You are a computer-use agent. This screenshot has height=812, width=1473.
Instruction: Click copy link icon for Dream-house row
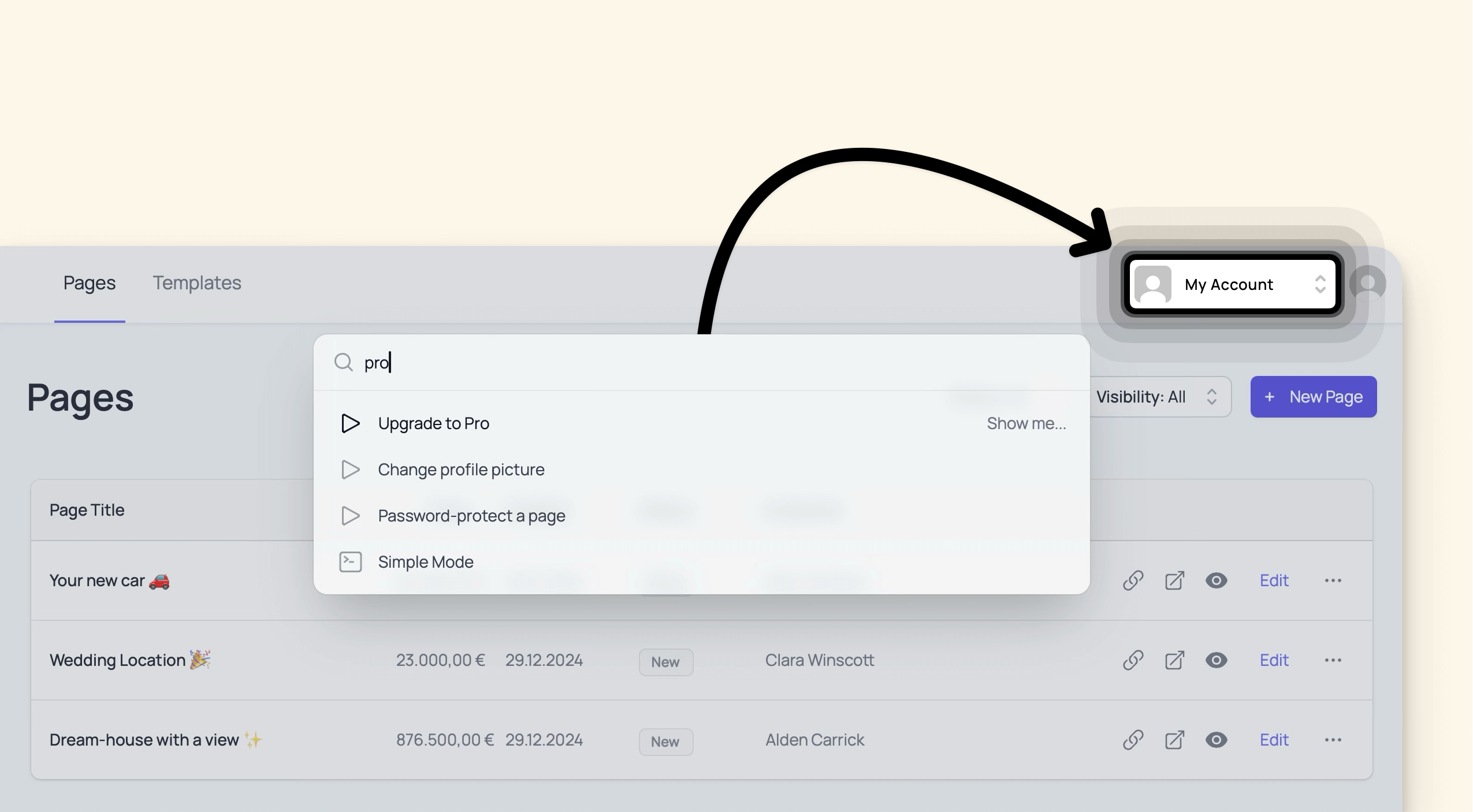[x=1133, y=740]
